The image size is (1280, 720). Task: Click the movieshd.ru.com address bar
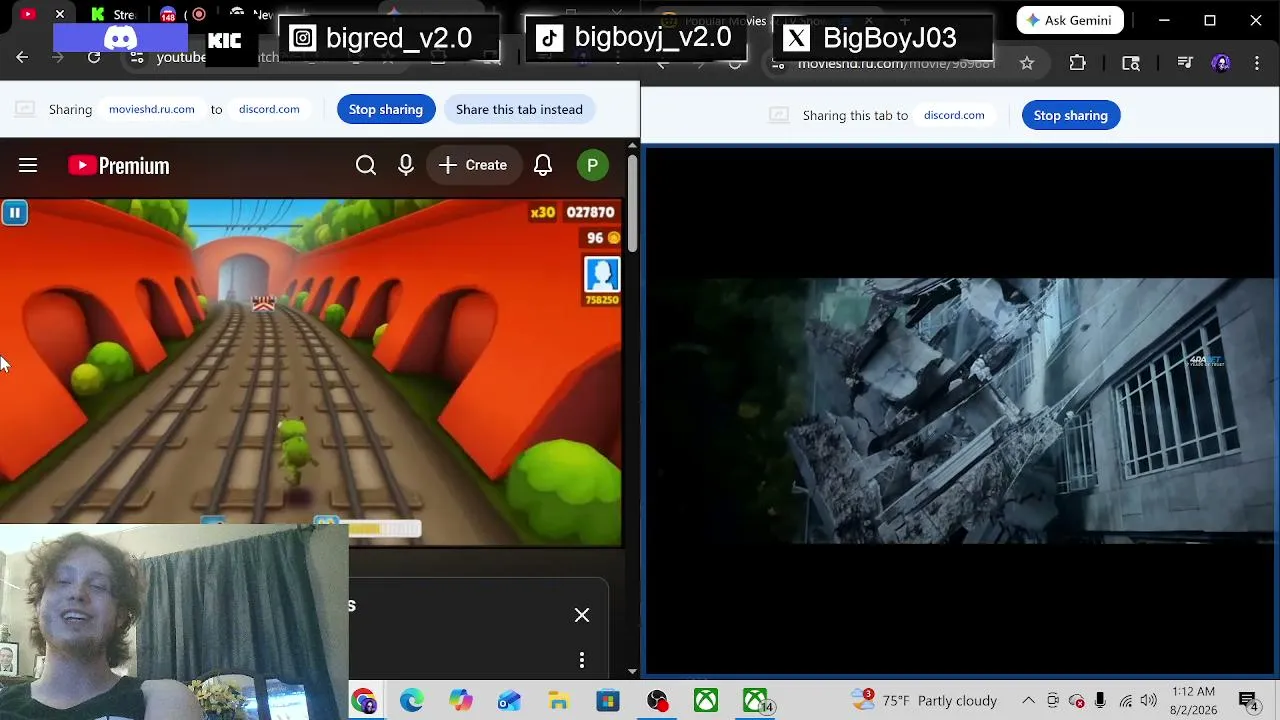click(896, 63)
